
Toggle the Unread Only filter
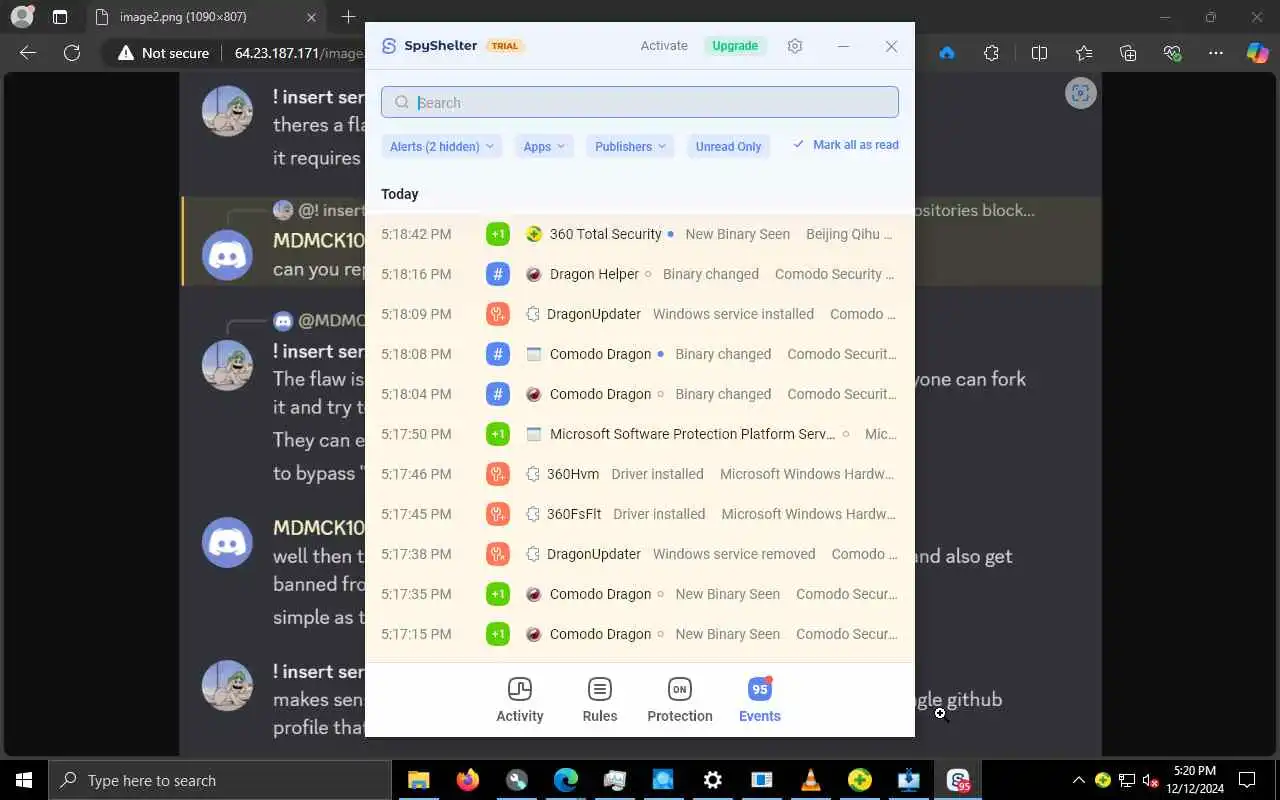pos(728,146)
